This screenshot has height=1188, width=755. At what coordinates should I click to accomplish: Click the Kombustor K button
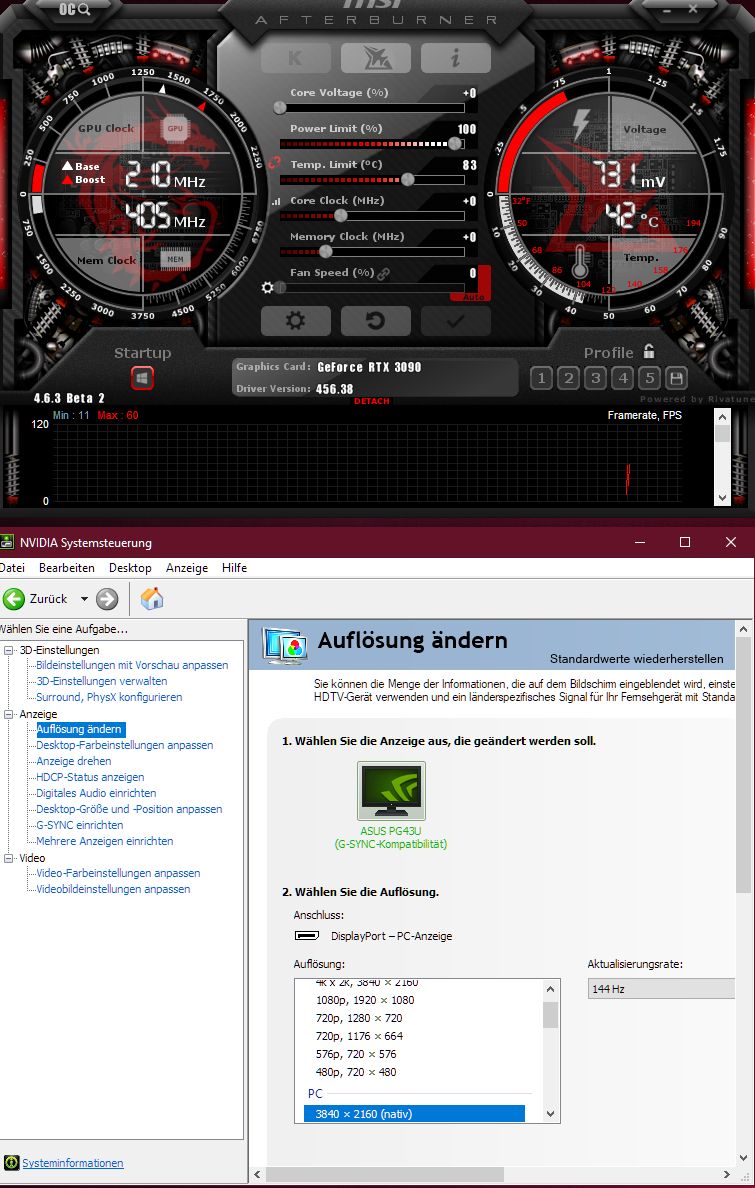[296, 58]
